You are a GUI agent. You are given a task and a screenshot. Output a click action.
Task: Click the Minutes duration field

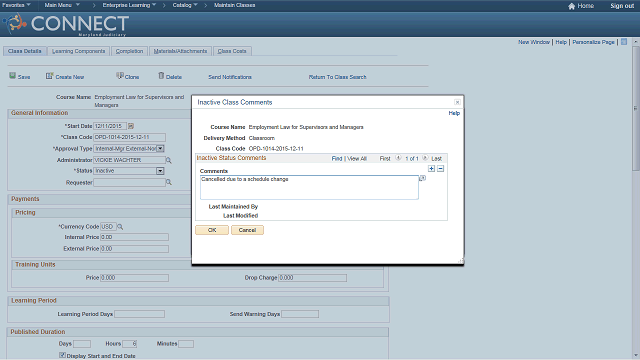tap(186, 344)
